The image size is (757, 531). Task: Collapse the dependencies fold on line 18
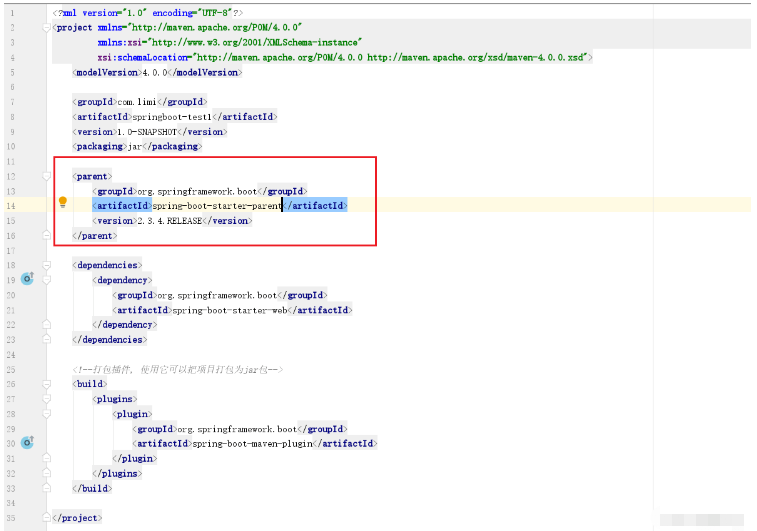(x=46, y=266)
